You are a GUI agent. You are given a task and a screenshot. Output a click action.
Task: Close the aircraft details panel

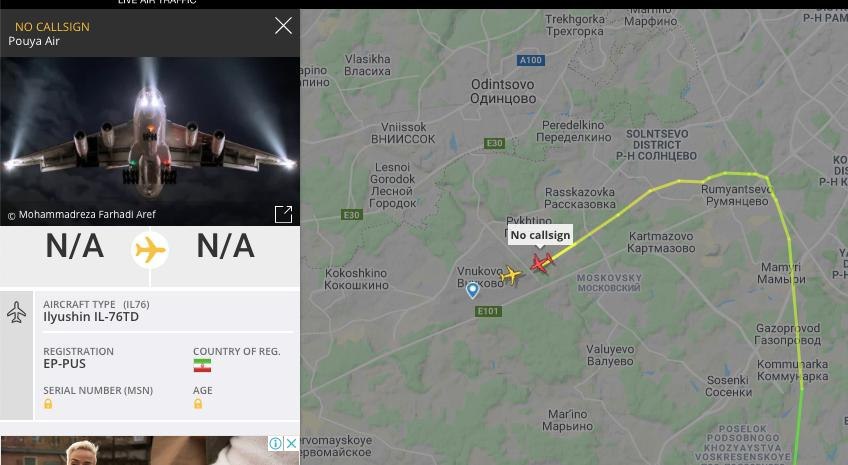[x=283, y=25]
